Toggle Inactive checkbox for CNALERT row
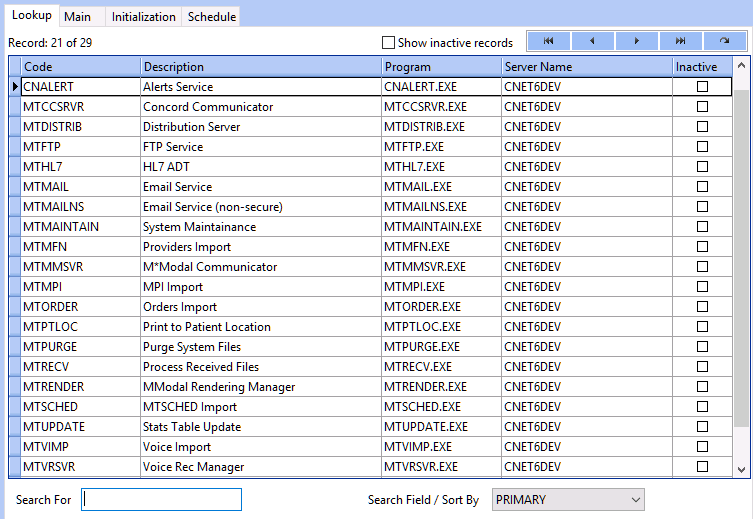This screenshot has width=753, height=519. (x=702, y=86)
